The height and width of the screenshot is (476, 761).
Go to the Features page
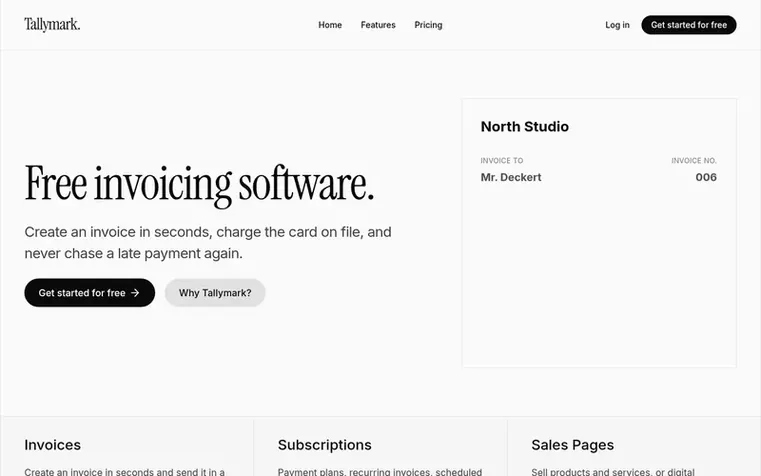378,25
